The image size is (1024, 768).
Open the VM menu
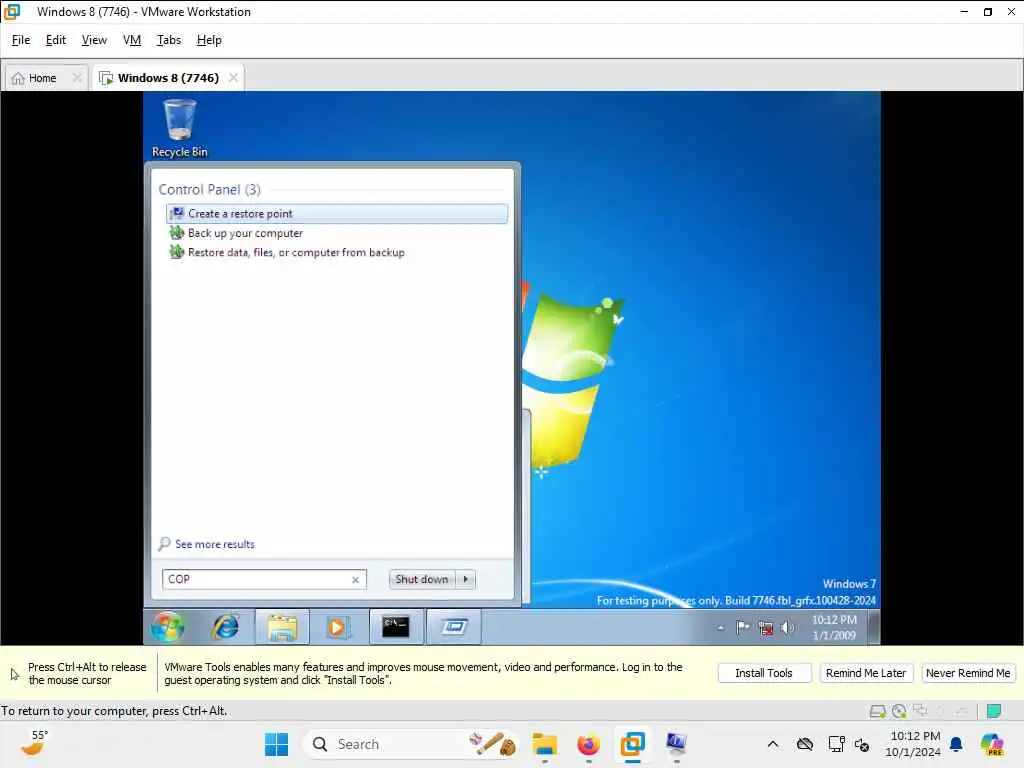coord(132,40)
